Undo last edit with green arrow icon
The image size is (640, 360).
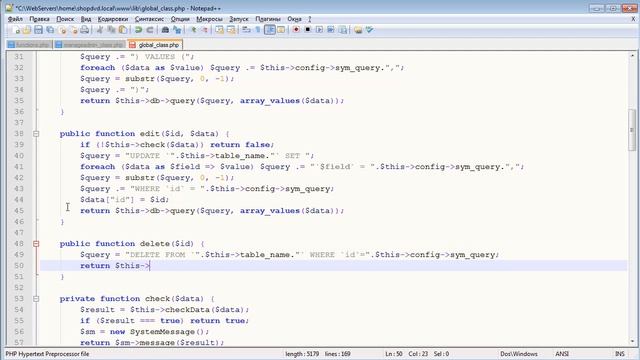(138, 30)
